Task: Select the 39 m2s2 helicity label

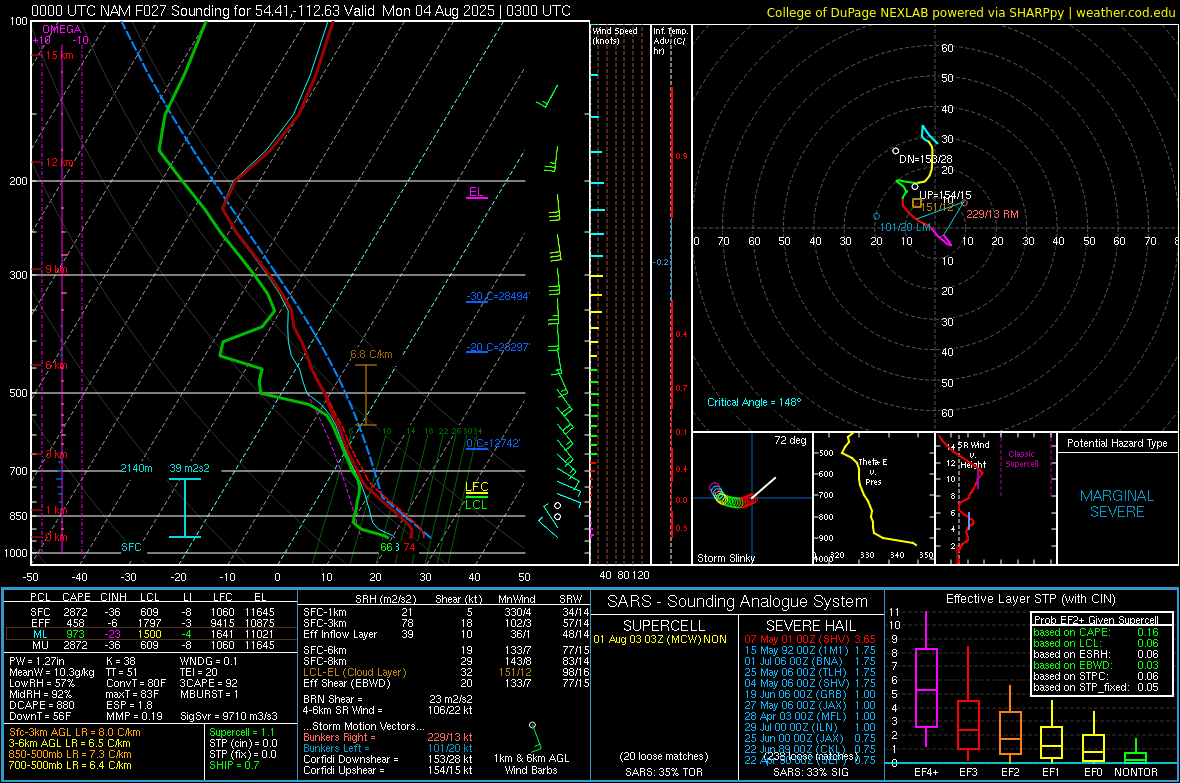Action: tap(190, 468)
